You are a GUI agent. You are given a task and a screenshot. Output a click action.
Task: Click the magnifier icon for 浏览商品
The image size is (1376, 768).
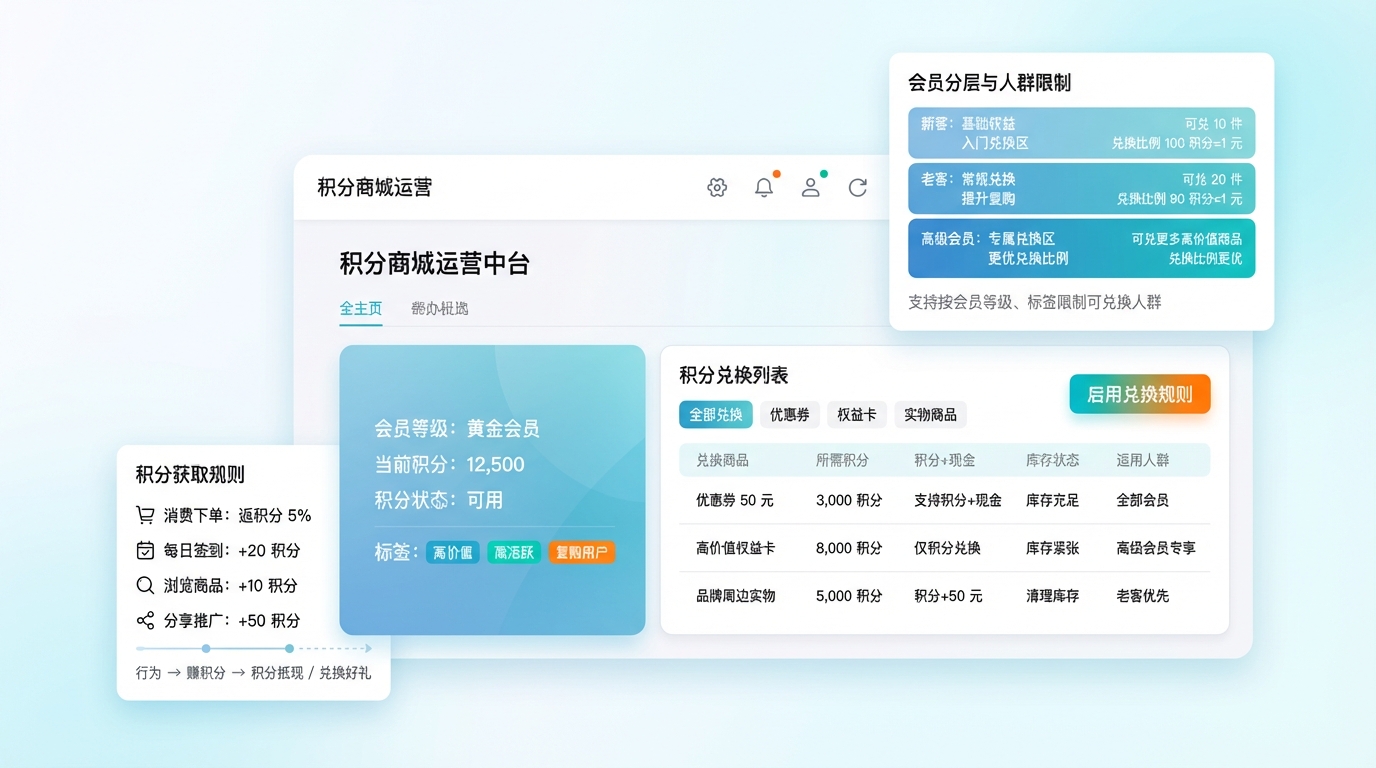[x=146, y=585]
